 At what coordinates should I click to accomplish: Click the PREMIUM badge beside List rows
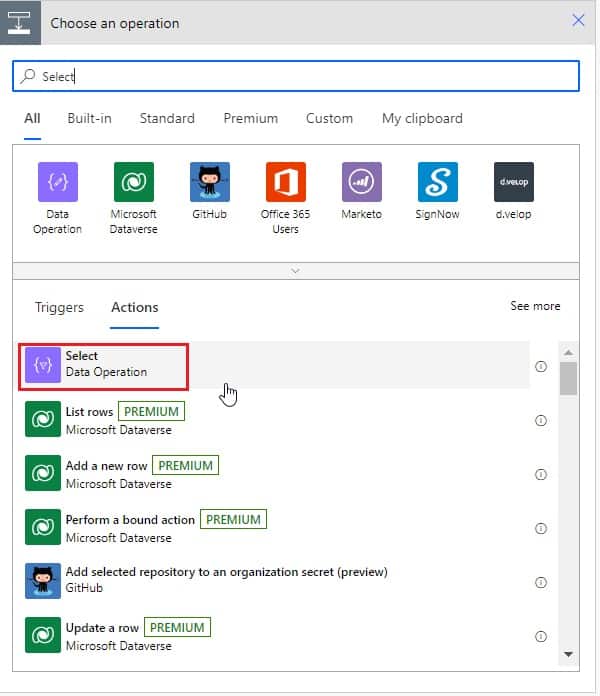coord(151,411)
